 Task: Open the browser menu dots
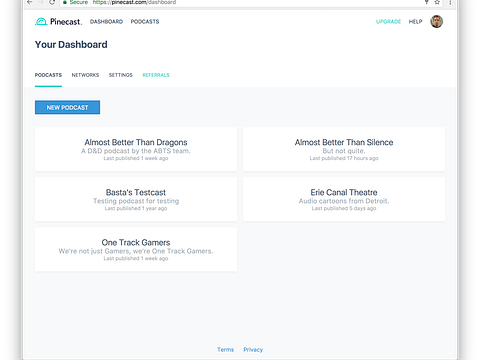pyautogui.click(x=450, y=2)
